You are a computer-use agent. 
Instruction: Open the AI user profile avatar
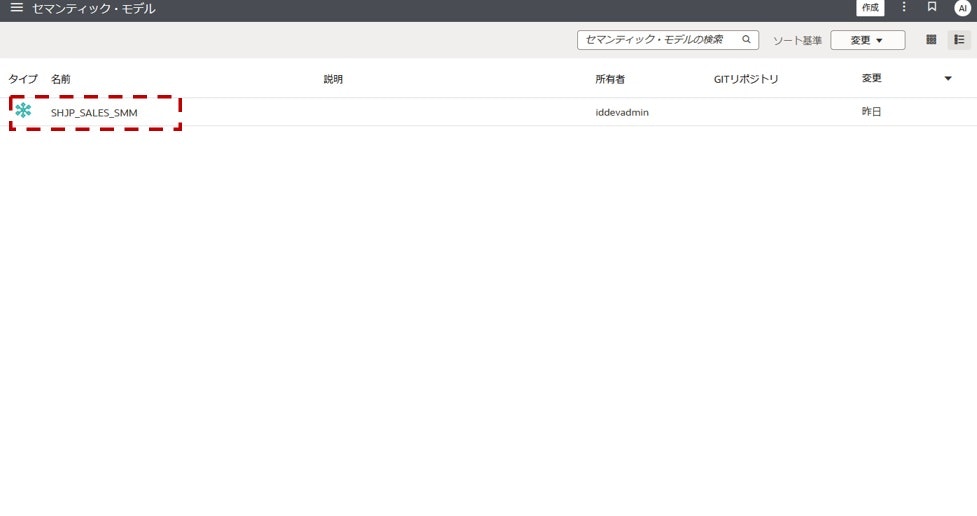(963, 8)
